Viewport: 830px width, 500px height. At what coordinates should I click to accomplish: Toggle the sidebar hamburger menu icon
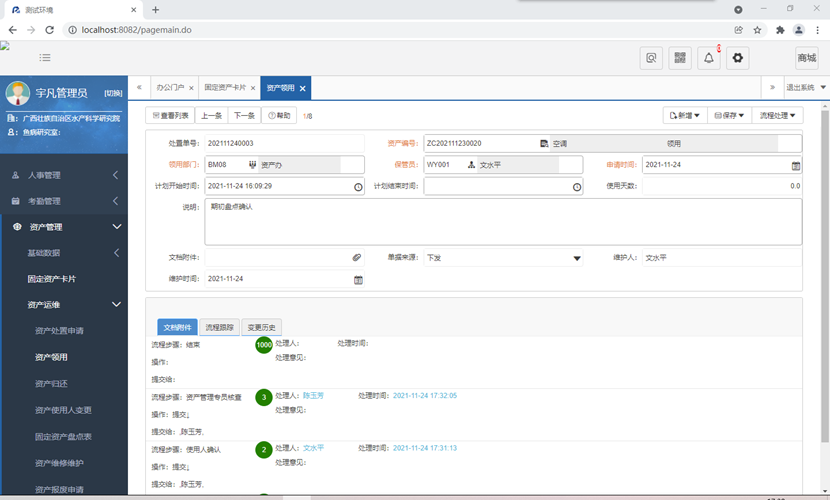click(45, 58)
